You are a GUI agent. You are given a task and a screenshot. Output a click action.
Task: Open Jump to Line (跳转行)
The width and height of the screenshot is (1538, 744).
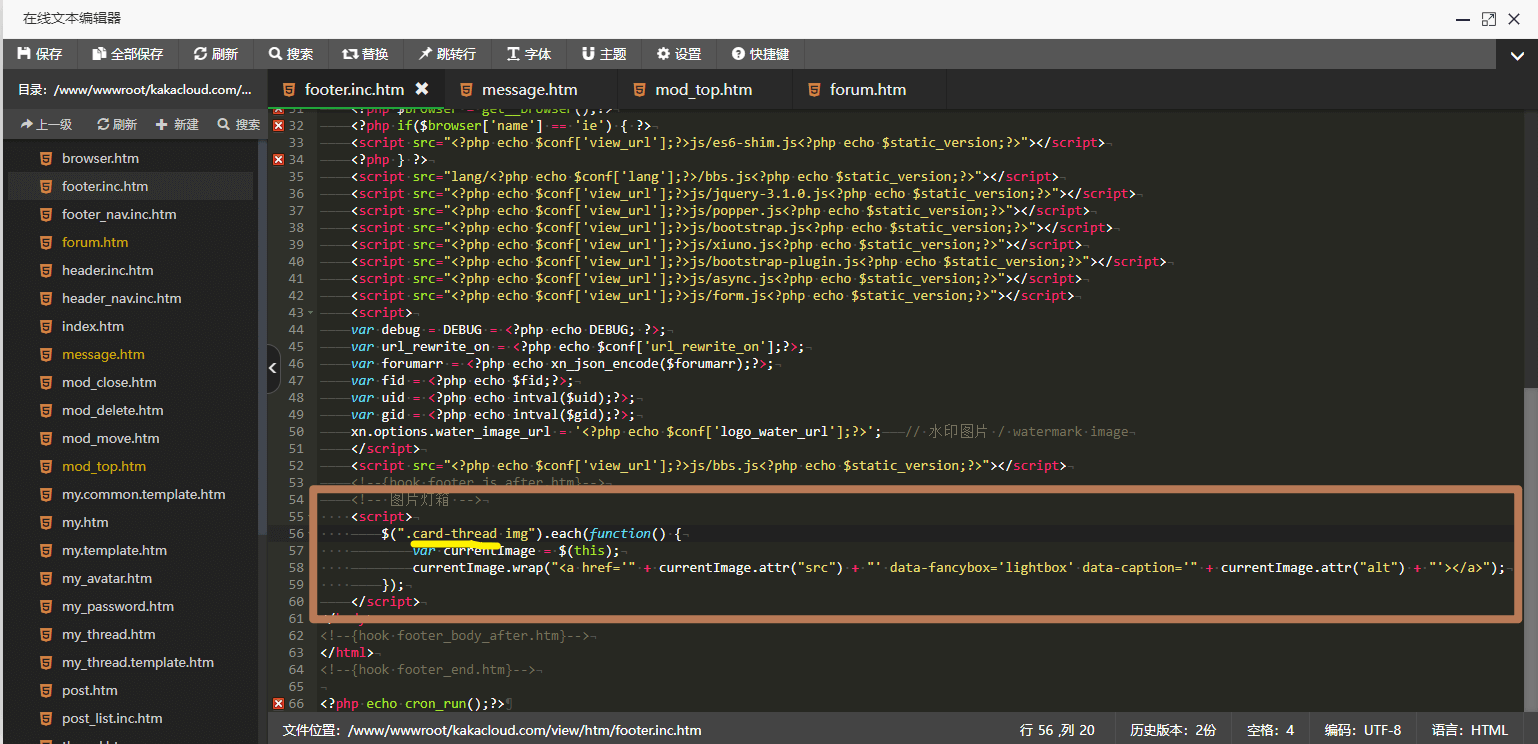coord(447,54)
